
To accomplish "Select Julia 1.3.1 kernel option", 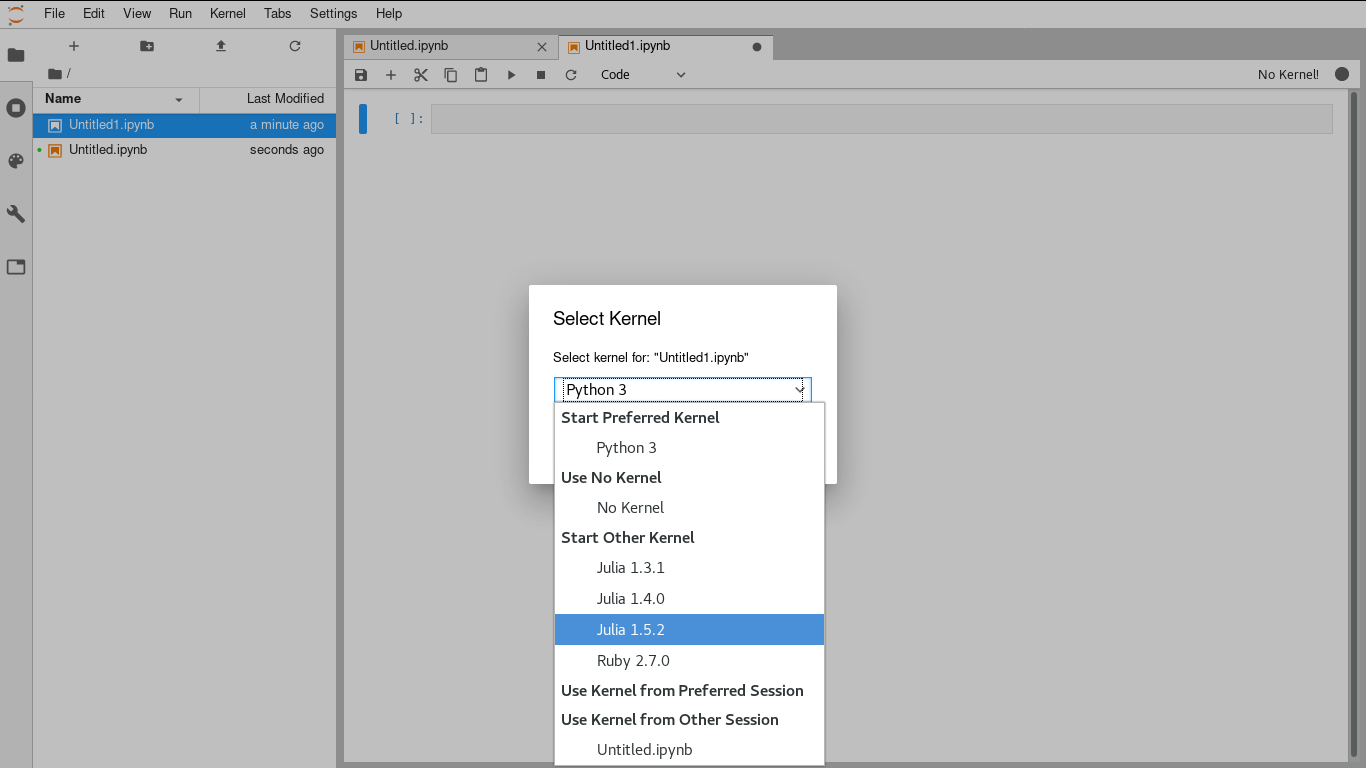I will 630,567.
